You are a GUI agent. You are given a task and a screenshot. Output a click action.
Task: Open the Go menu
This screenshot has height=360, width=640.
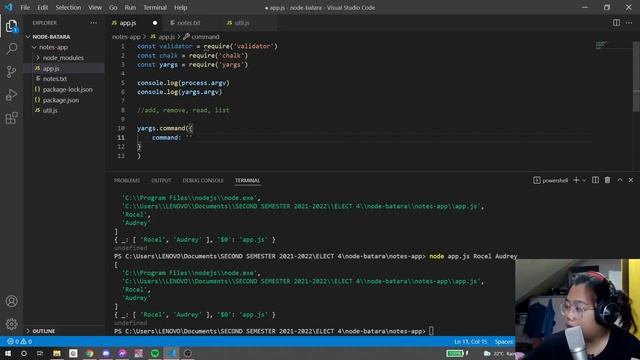point(113,7)
